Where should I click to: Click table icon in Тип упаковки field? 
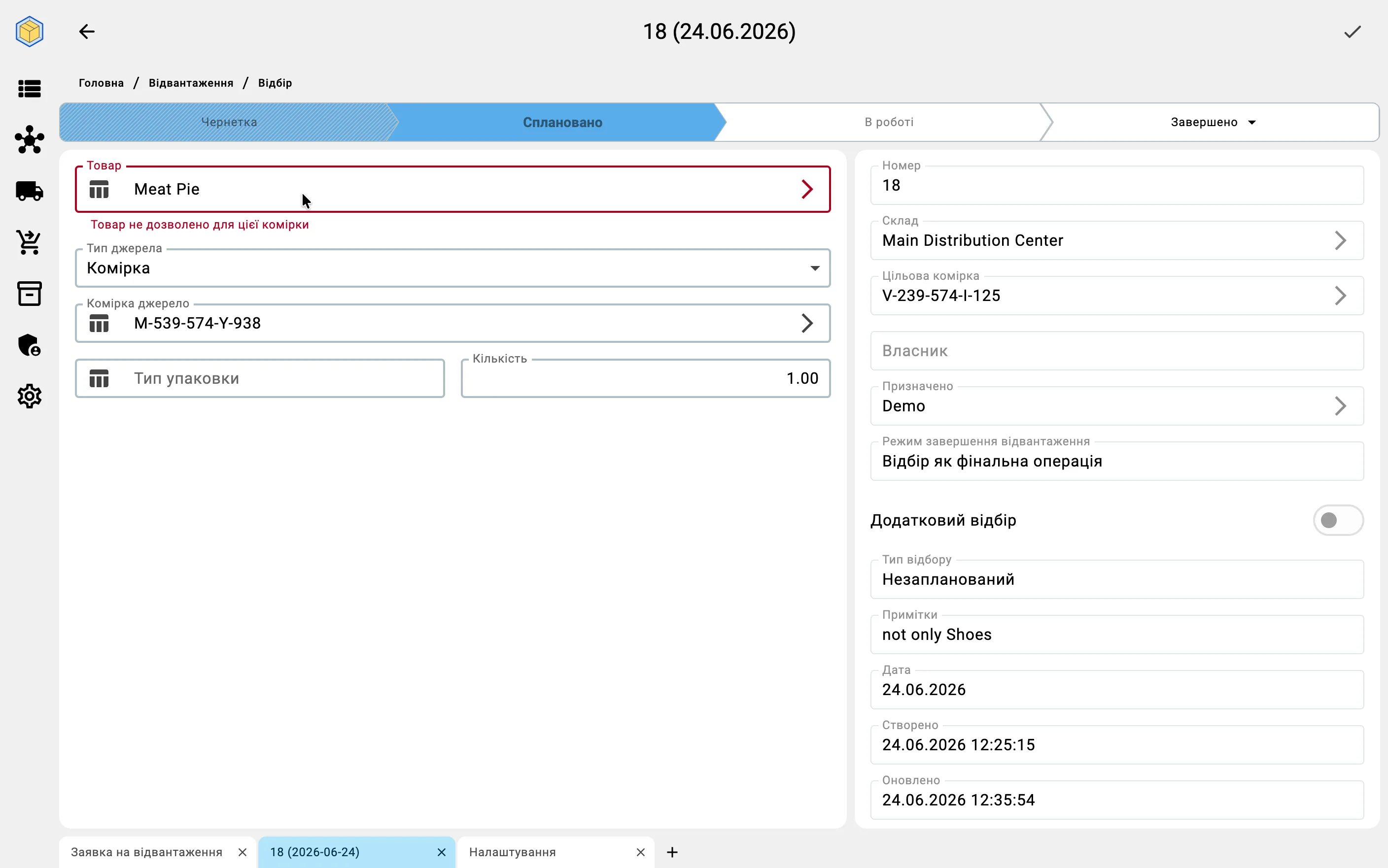pyautogui.click(x=100, y=378)
